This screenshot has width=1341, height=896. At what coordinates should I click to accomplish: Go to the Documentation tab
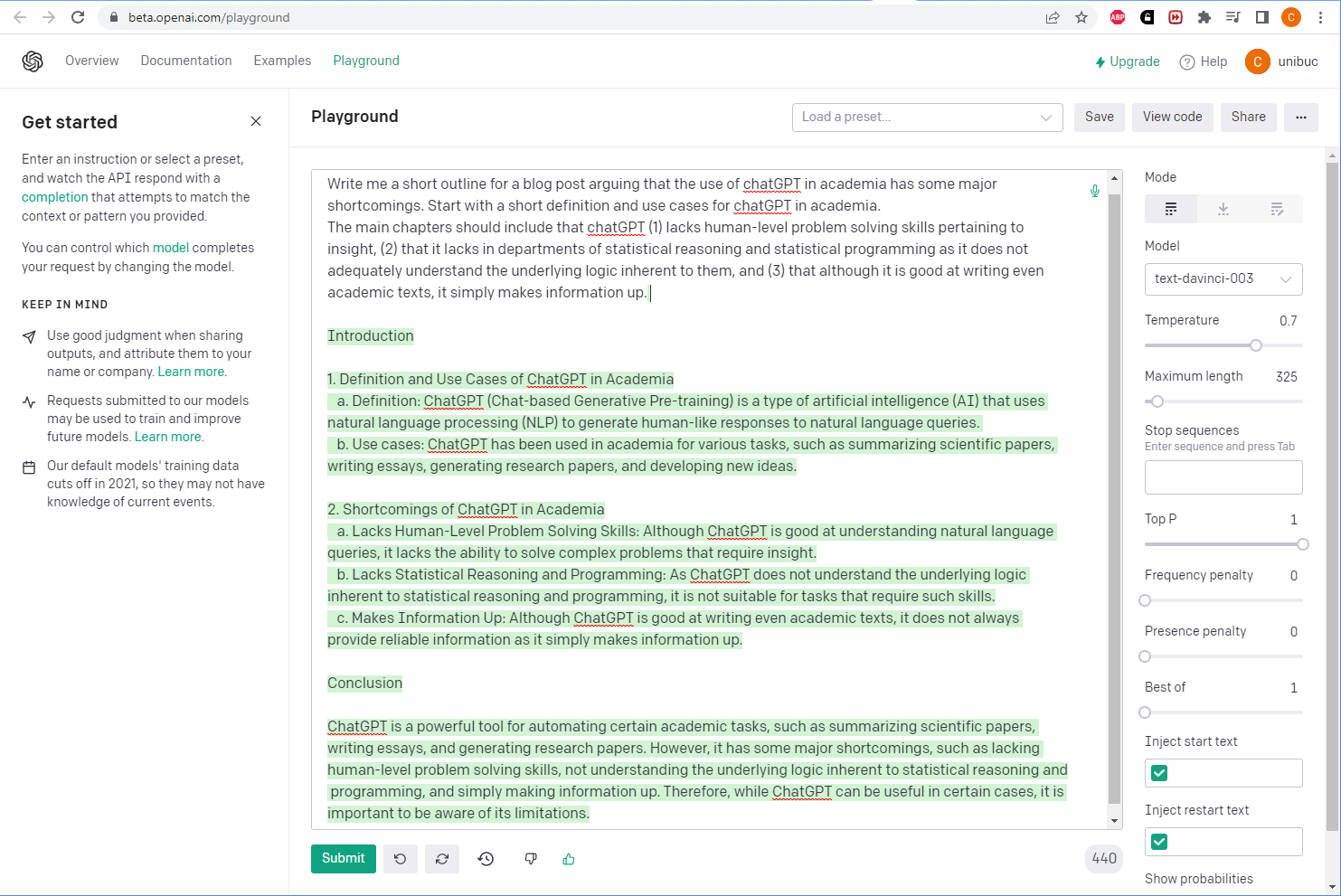186,61
